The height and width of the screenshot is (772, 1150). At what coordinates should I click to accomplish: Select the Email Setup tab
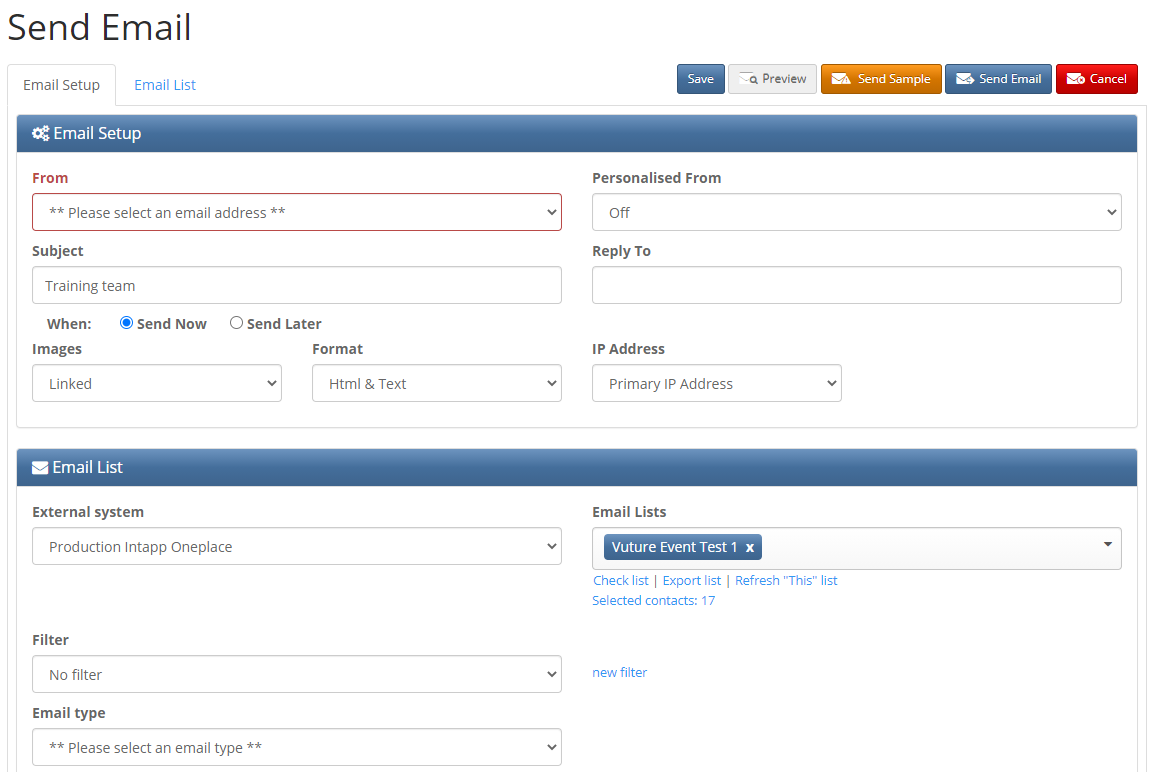point(61,85)
